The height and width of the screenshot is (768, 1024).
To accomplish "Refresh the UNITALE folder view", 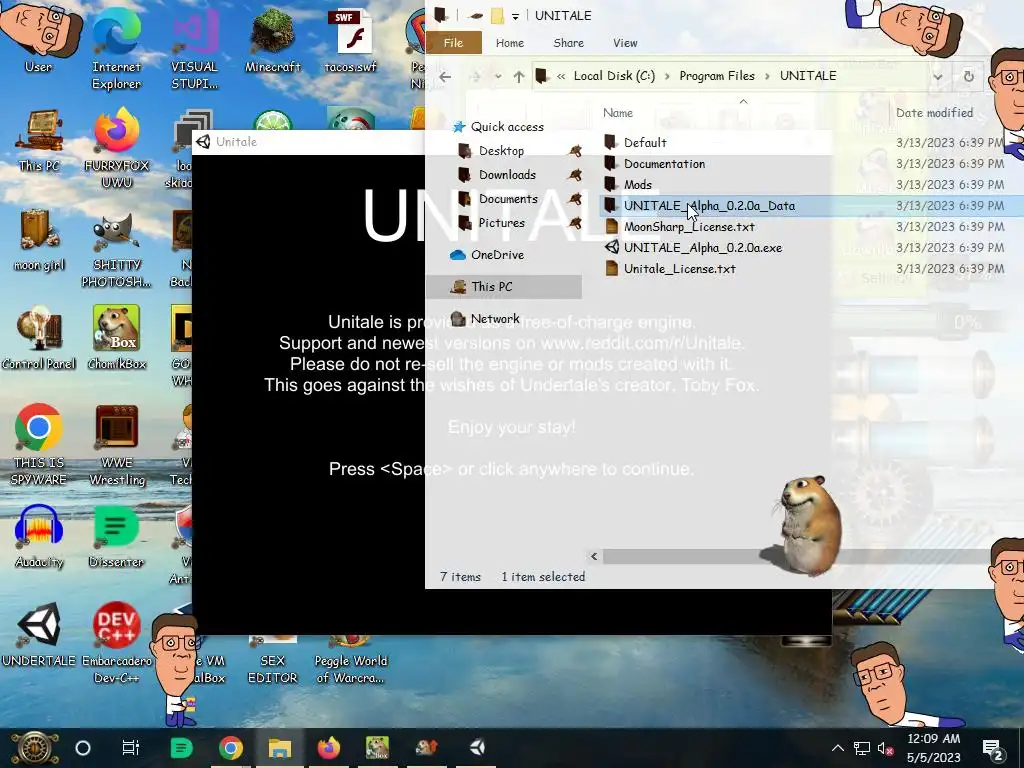I will click(968, 76).
